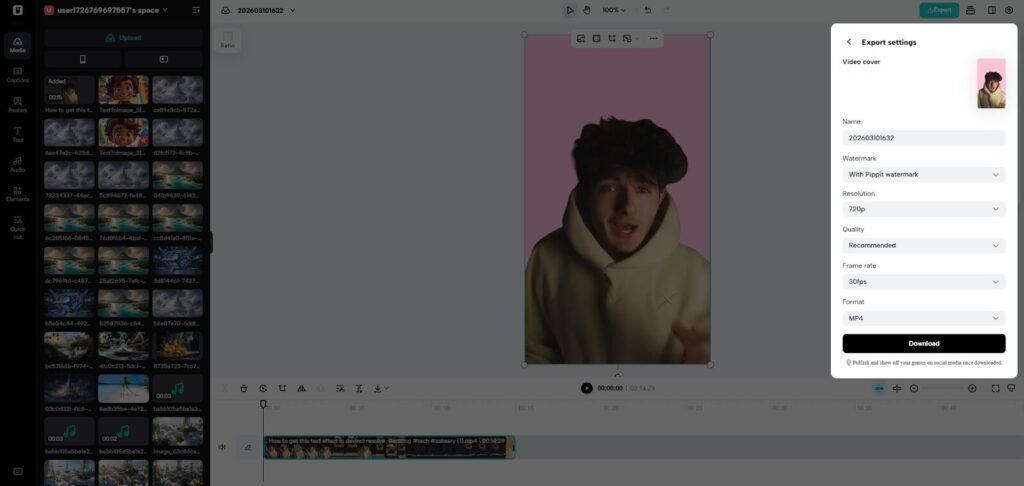Click the undo arrow in the top toolbar
Viewport: 1024px width, 486px height.
coord(648,10)
